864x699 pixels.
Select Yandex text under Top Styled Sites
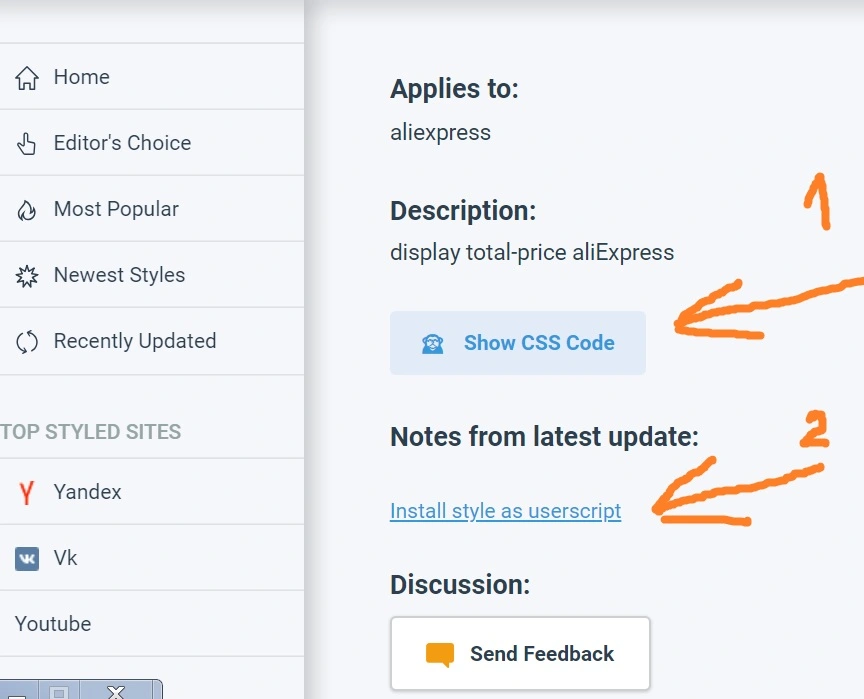pos(88,492)
